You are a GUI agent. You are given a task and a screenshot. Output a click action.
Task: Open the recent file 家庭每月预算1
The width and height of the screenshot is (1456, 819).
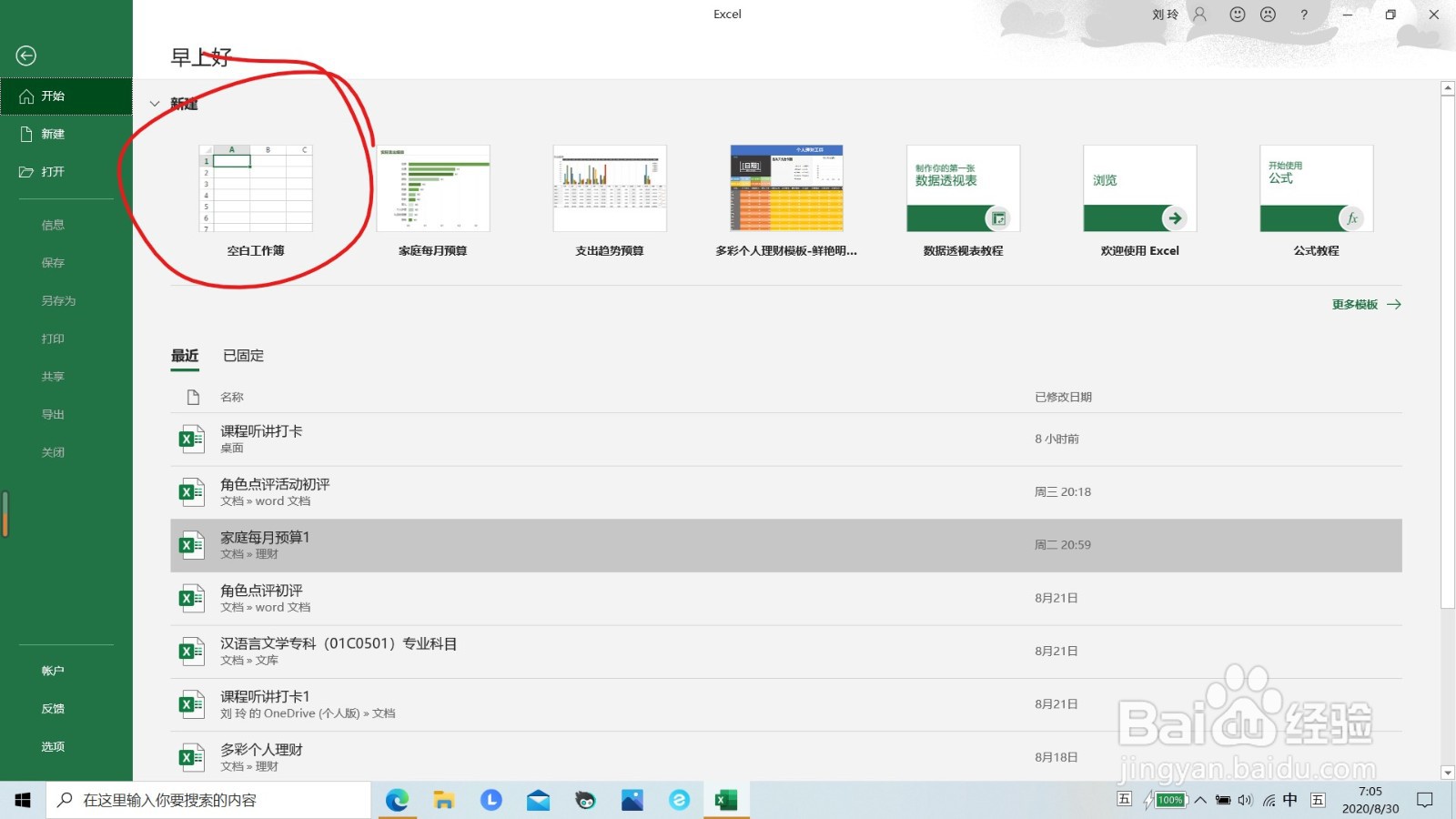[x=786, y=546]
